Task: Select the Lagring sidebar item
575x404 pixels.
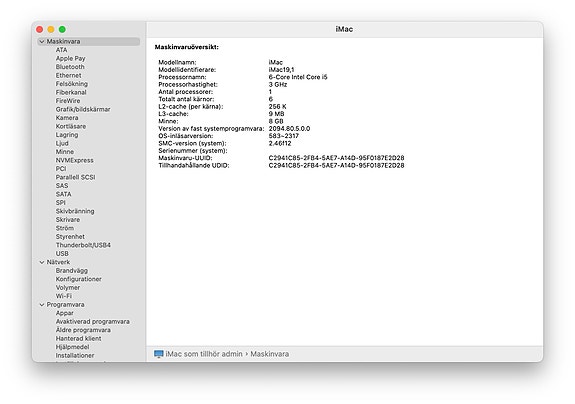Action: (x=67, y=135)
